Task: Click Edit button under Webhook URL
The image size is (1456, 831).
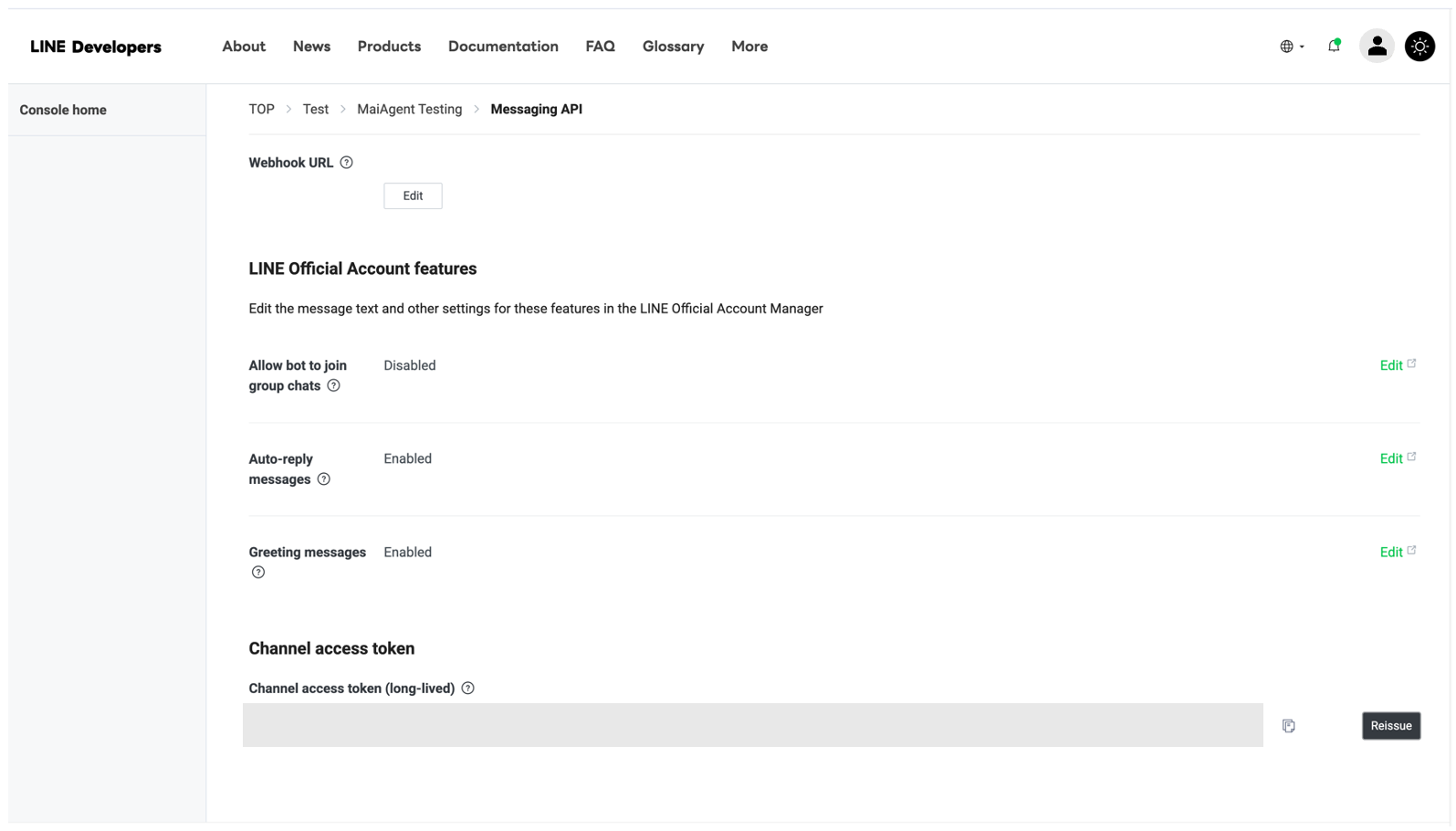Action: click(413, 196)
